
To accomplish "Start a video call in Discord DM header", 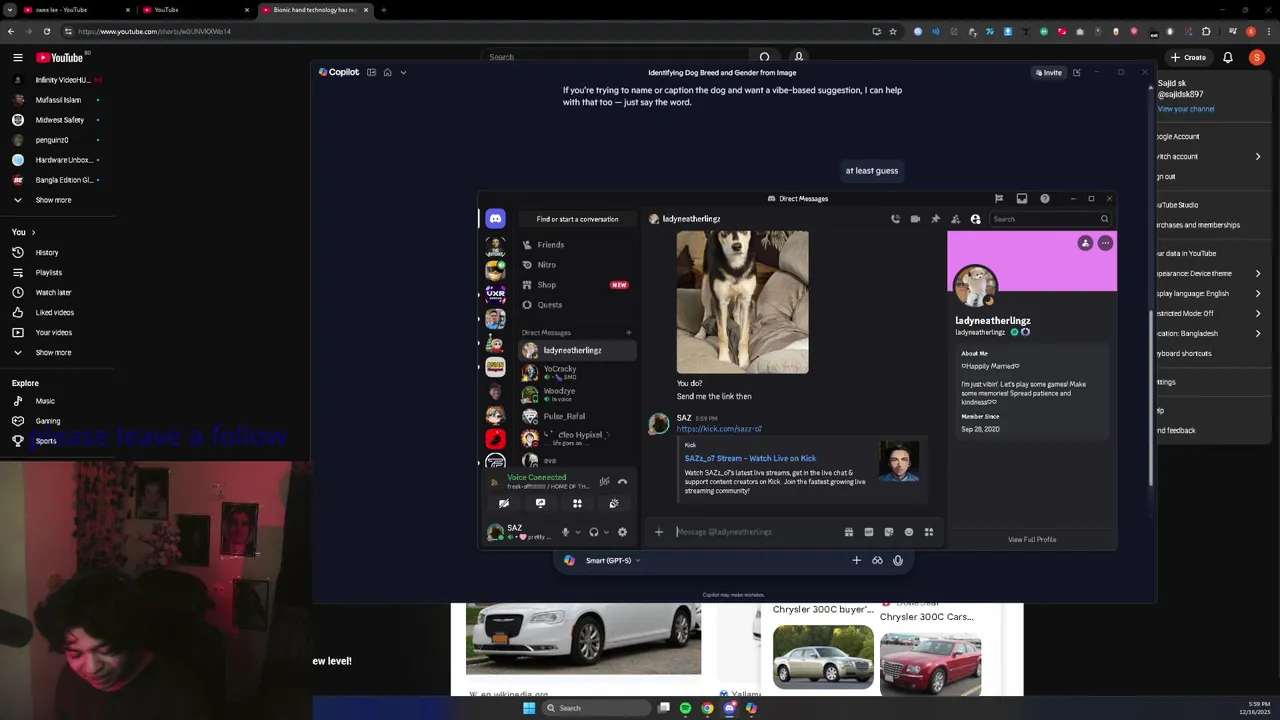I will pyautogui.click(x=915, y=219).
